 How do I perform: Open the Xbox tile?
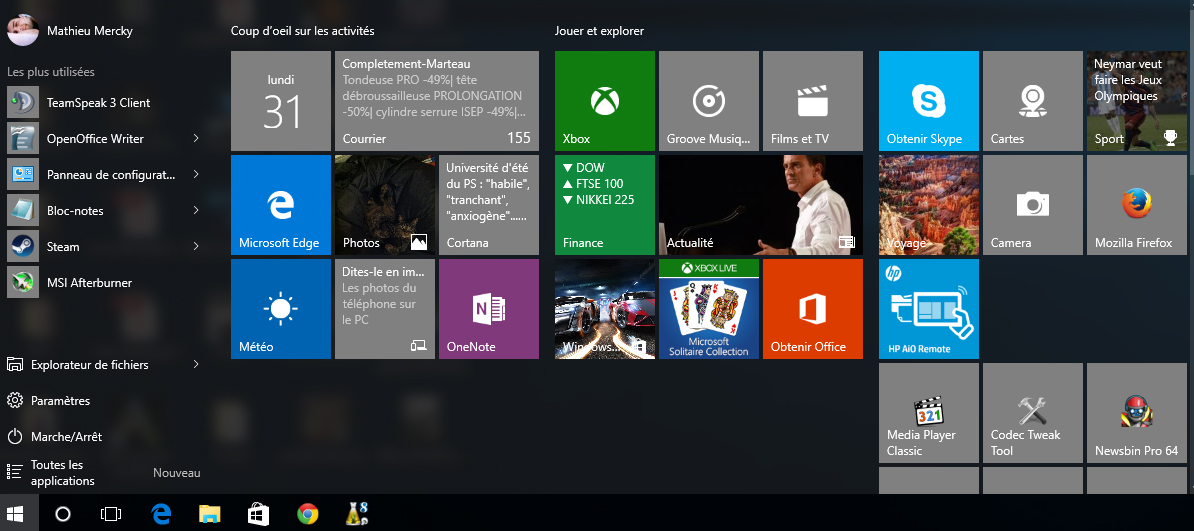pyautogui.click(x=605, y=101)
